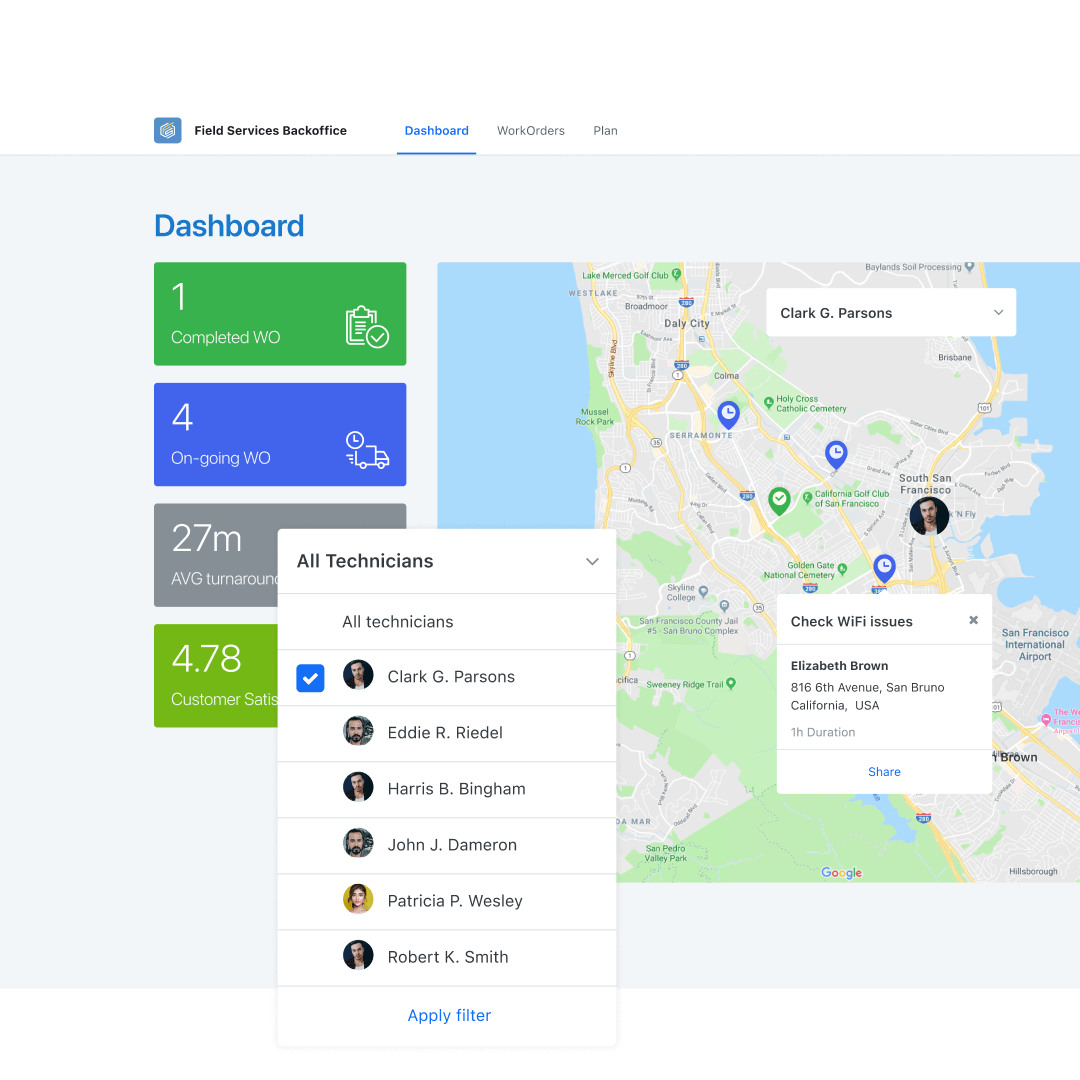This screenshot has height=1080, width=1080.
Task: Click Clark's avatar photo pin on the map
Action: tap(928, 516)
